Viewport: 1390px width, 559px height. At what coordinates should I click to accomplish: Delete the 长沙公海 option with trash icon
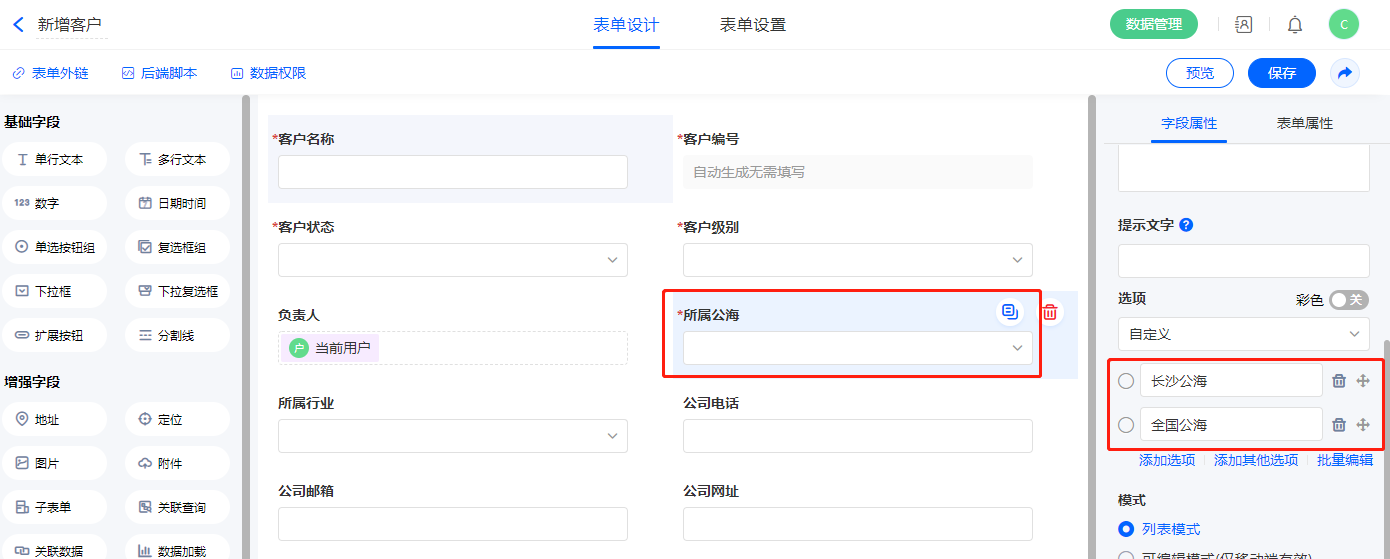[1339, 380]
